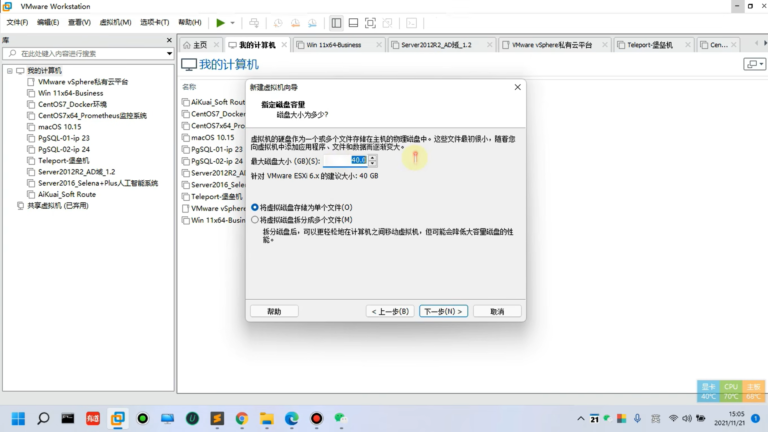Viewport: 768px width, 432px height.
Task: Open the terminal icon in taskbar
Action: [68, 419]
